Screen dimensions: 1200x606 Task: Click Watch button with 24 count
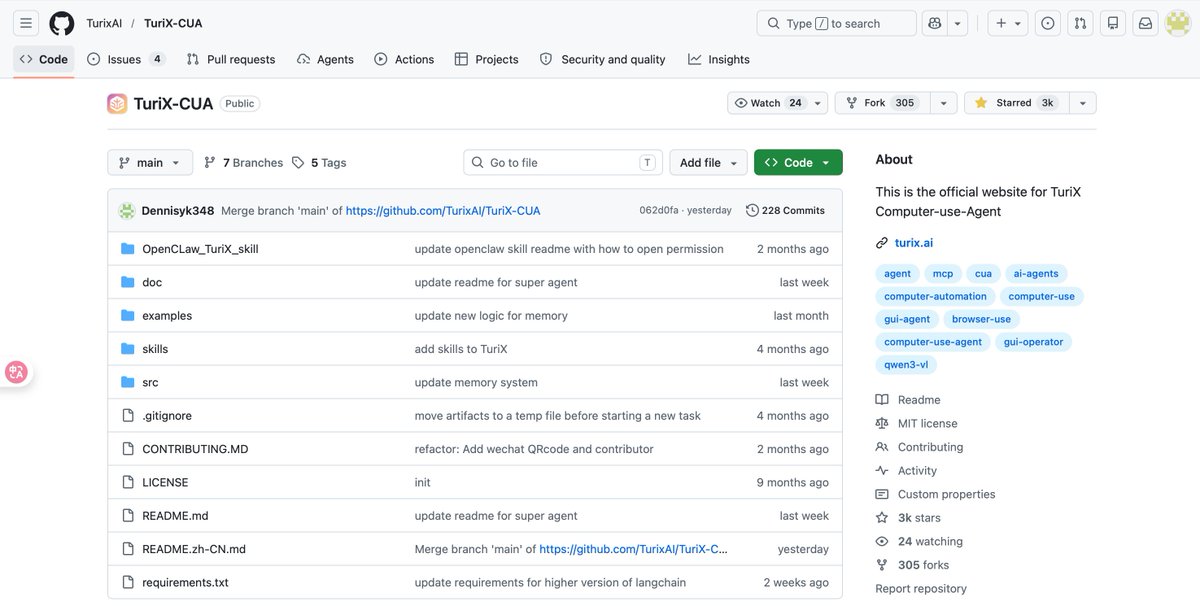768,103
